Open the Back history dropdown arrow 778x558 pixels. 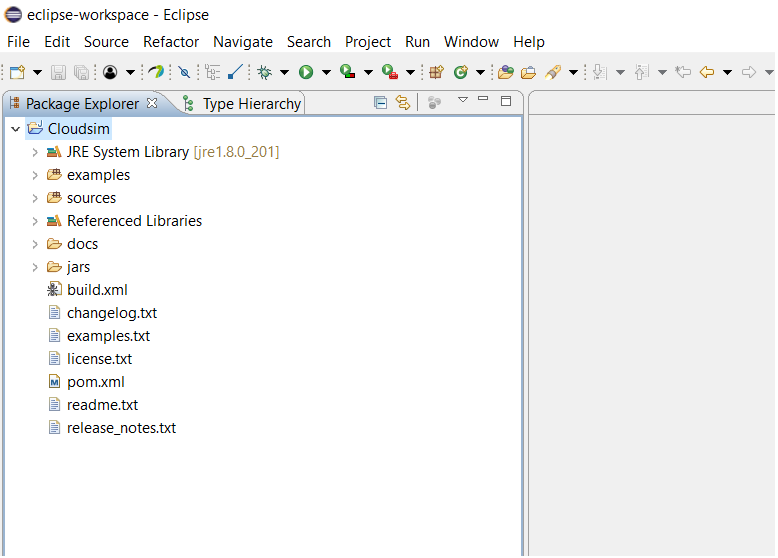click(727, 72)
